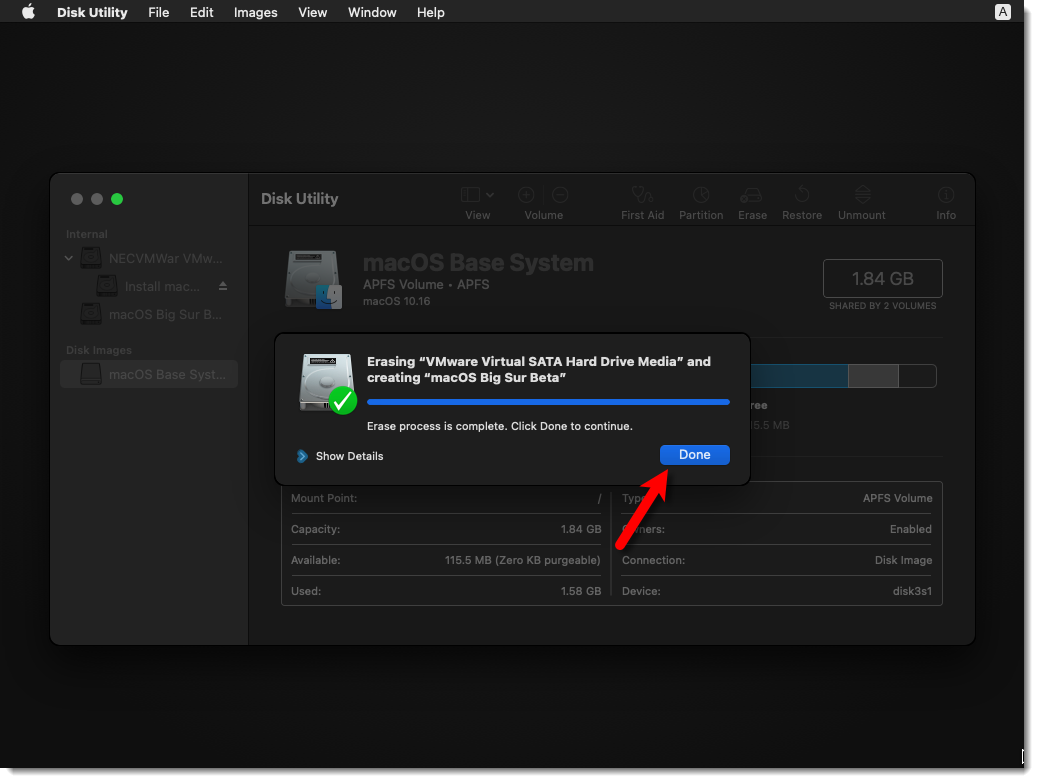The width and height of the screenshot is (1038, 782).
Task: Click the input source A icon
Action: 1003,12
